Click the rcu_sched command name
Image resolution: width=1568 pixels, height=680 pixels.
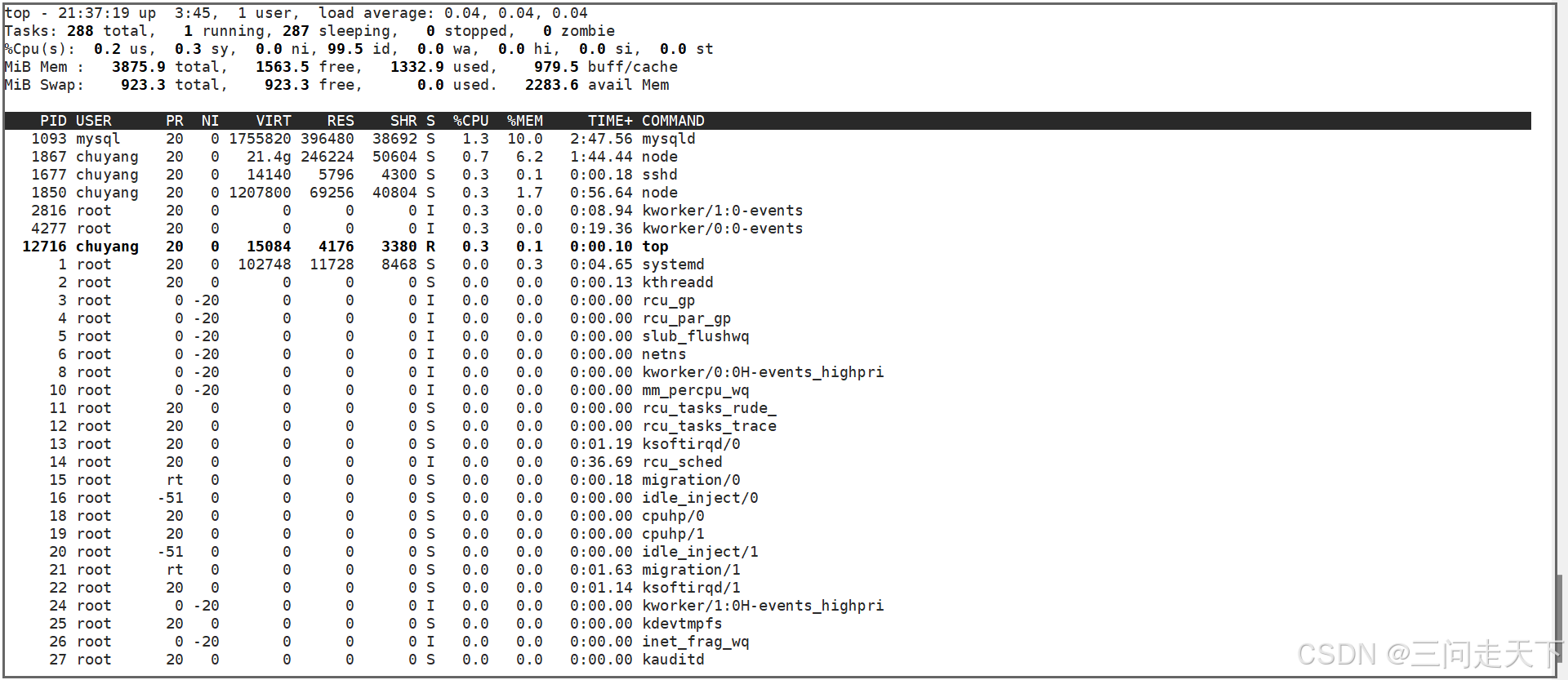click(682, 462)
